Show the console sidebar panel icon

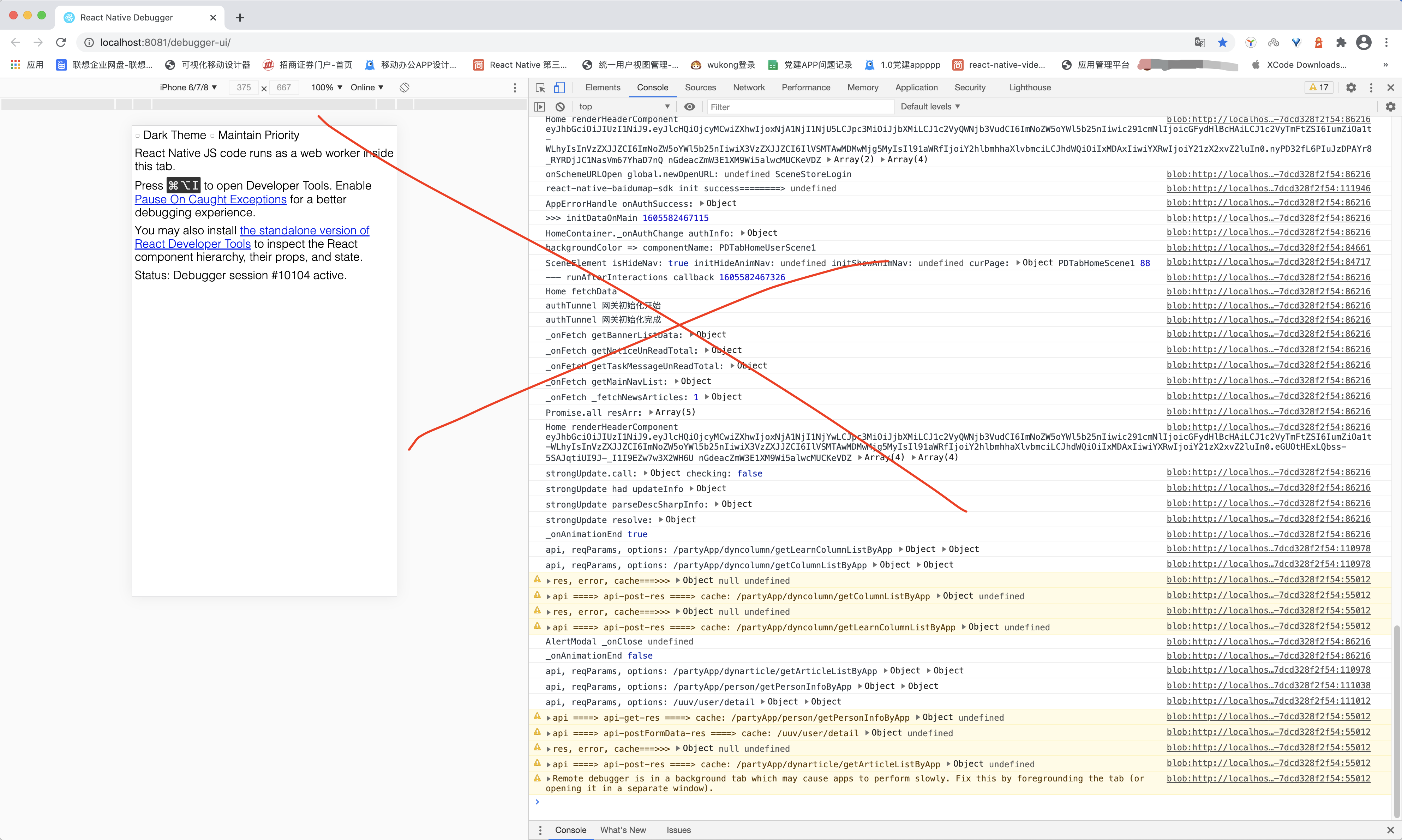pyautogui.click(x=539, y=107)
